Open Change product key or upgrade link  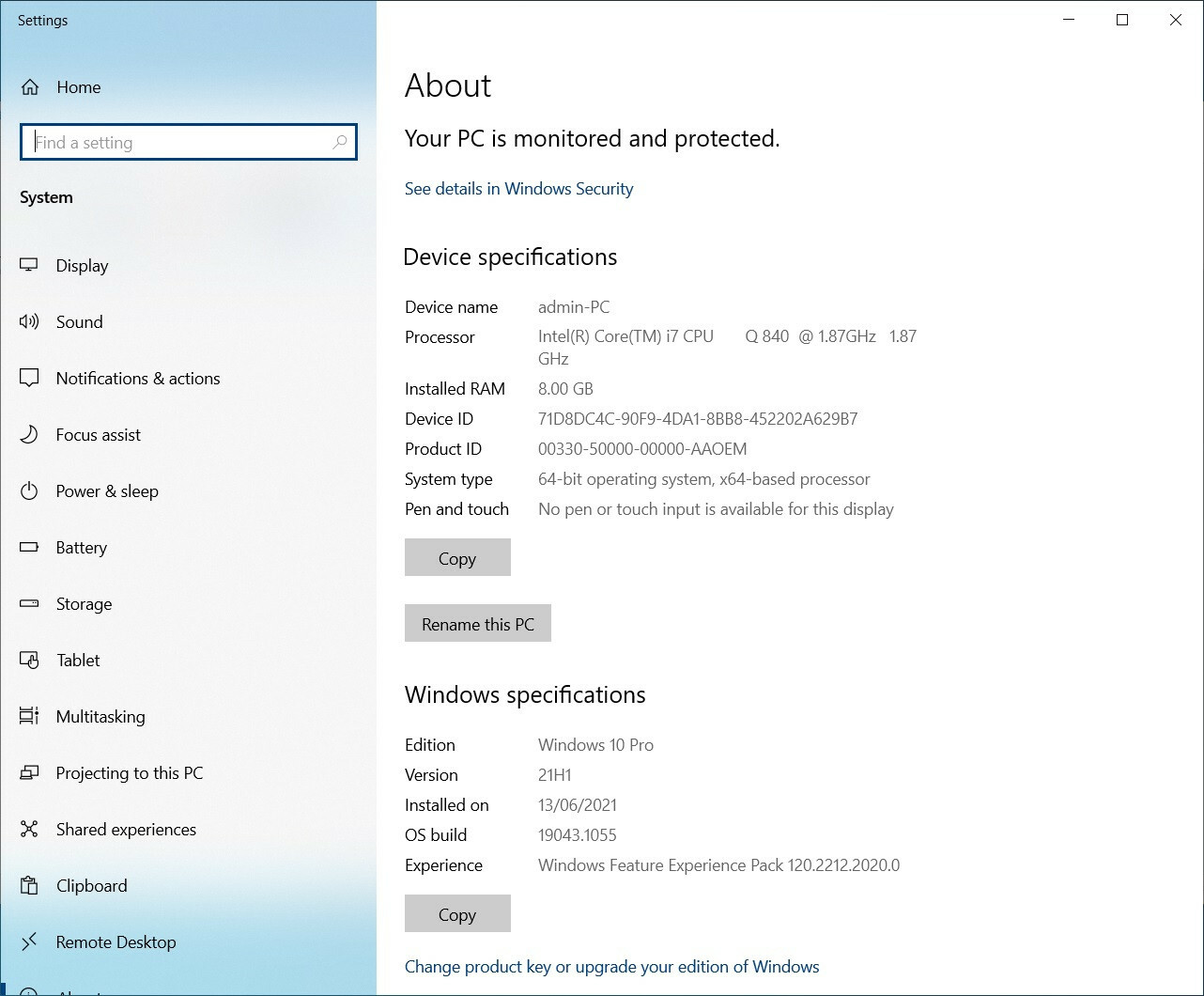click(611, 967)
